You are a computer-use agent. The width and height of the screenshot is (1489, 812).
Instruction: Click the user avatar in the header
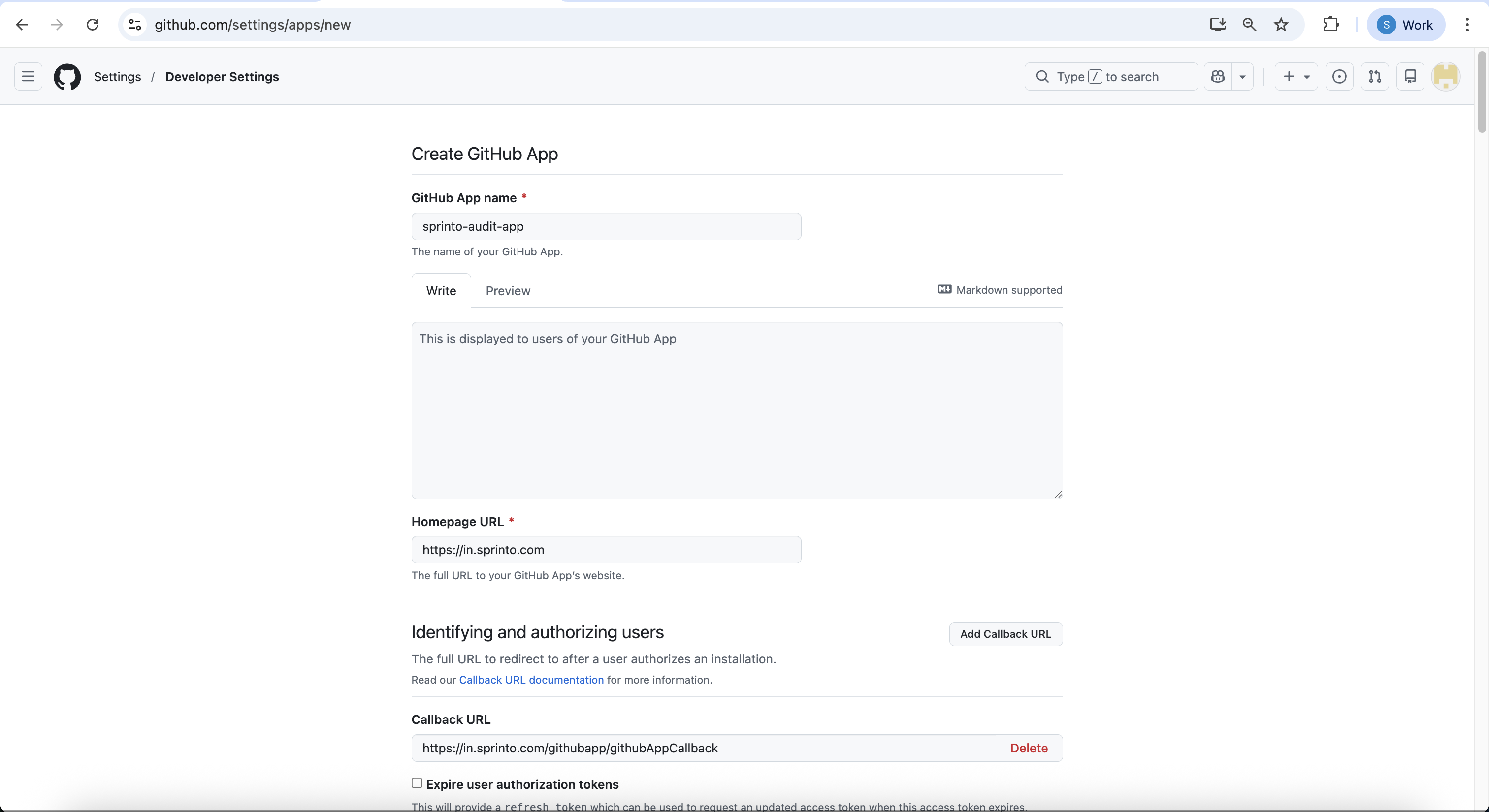1446,77
